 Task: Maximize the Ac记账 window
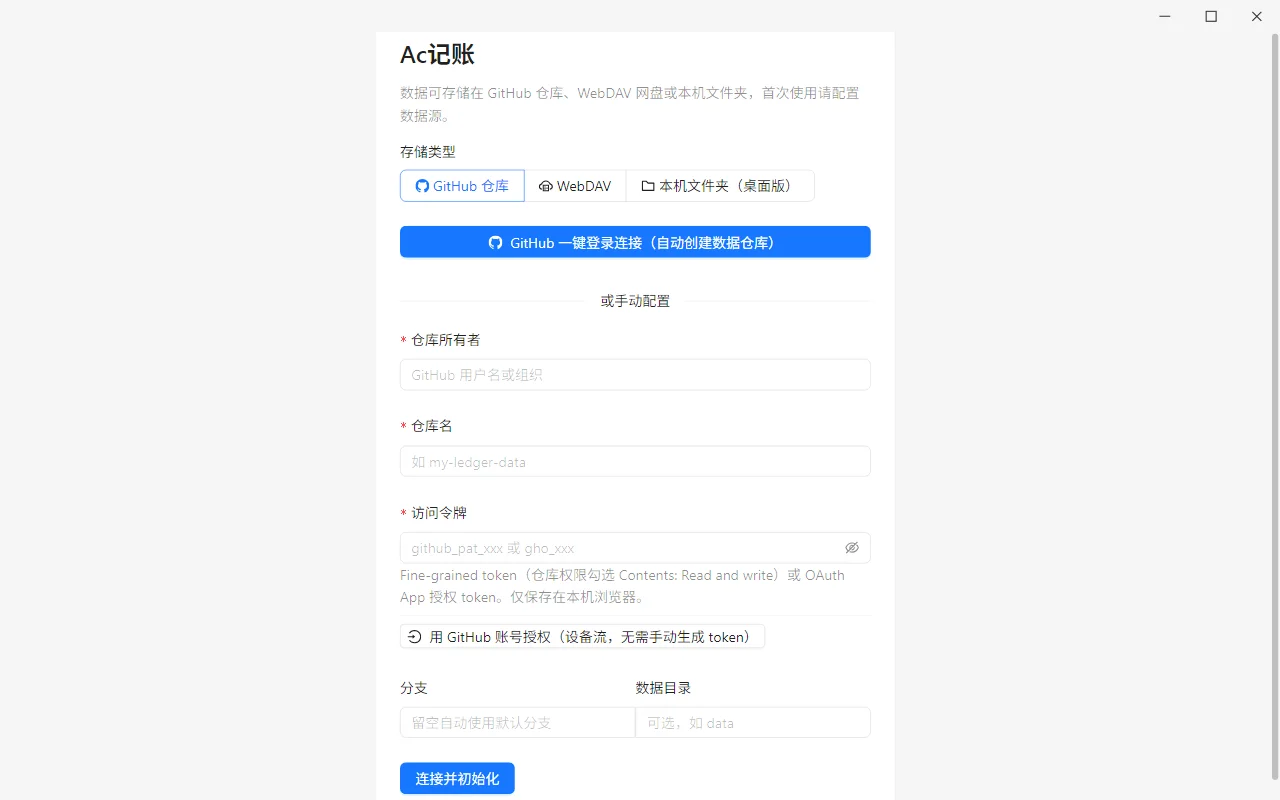[x=1211, y=16]
